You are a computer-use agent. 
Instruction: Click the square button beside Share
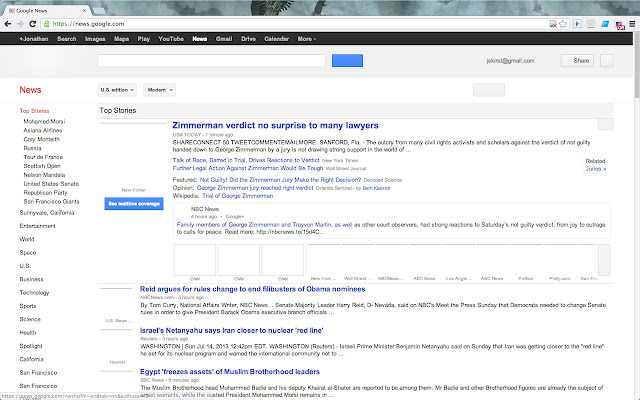coord(607,61)
